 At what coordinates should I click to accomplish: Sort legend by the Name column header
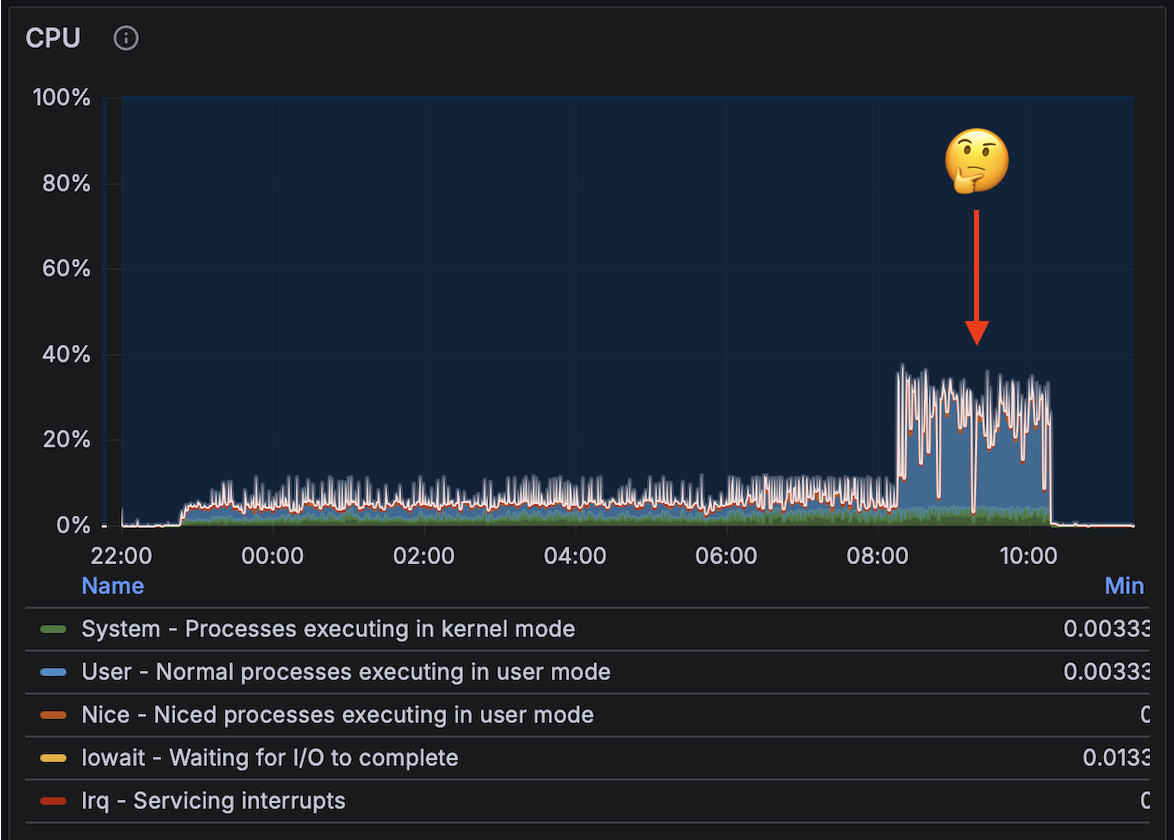112,586
